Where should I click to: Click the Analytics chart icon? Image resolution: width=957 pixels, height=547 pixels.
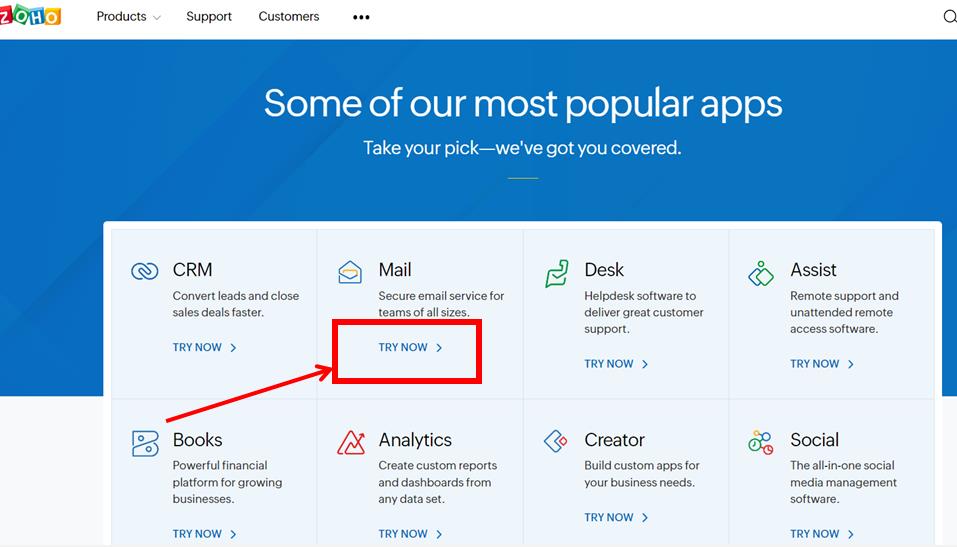tap(351, 442)
